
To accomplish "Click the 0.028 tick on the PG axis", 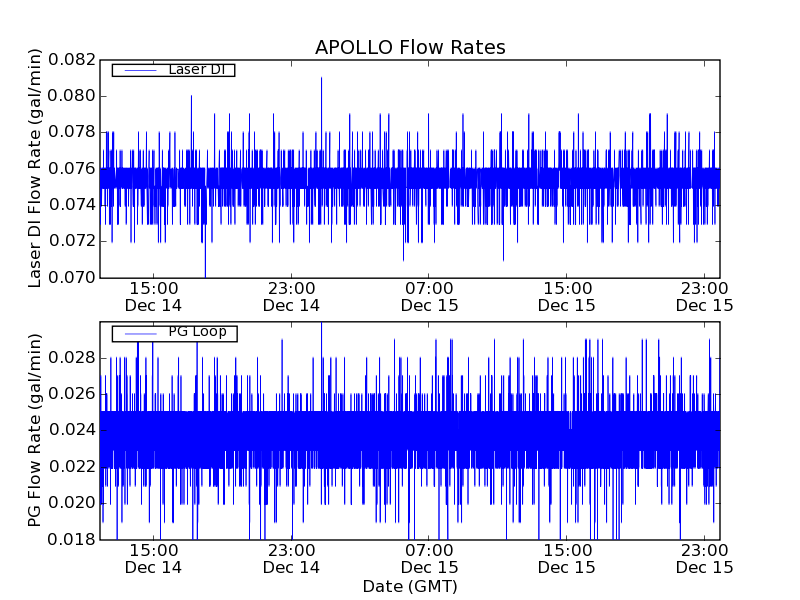I will point(69,358).
